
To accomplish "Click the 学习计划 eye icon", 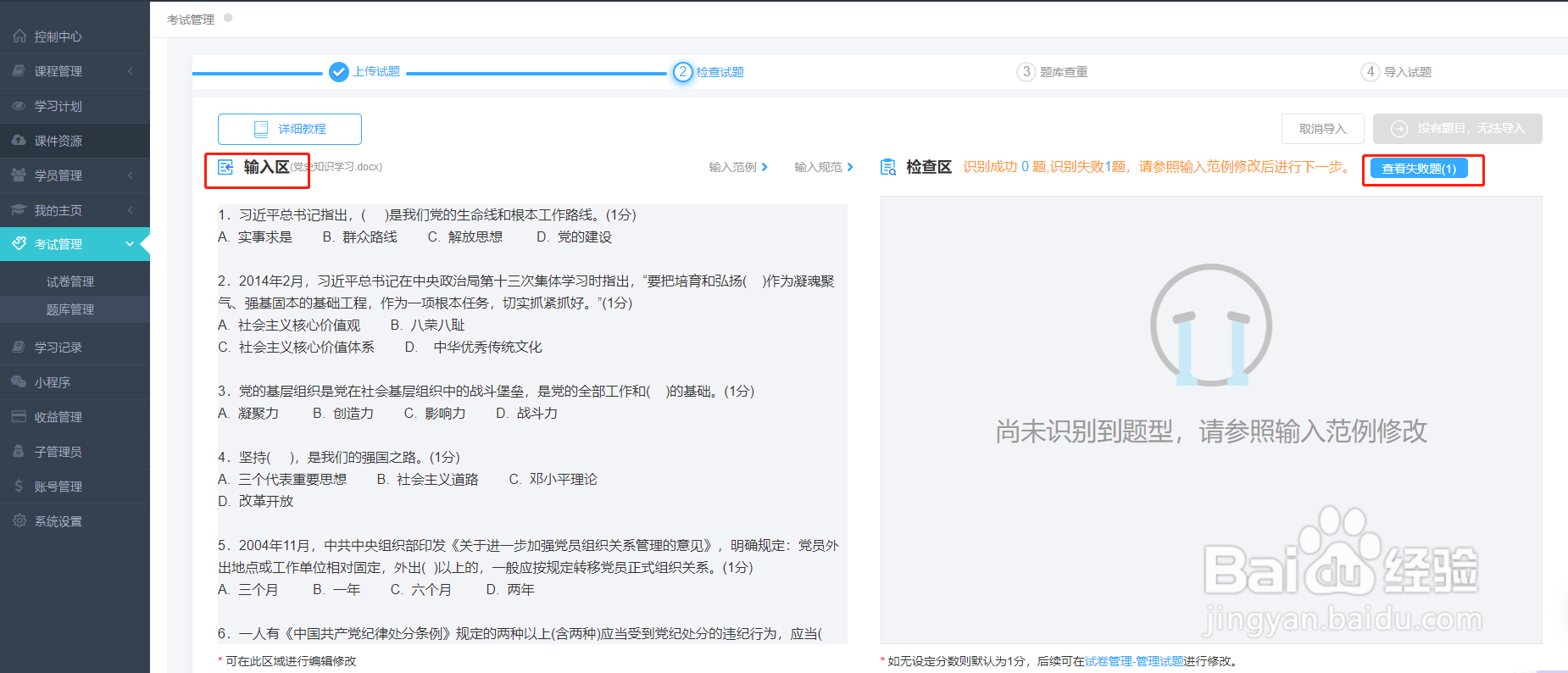I will click(19, 106).
